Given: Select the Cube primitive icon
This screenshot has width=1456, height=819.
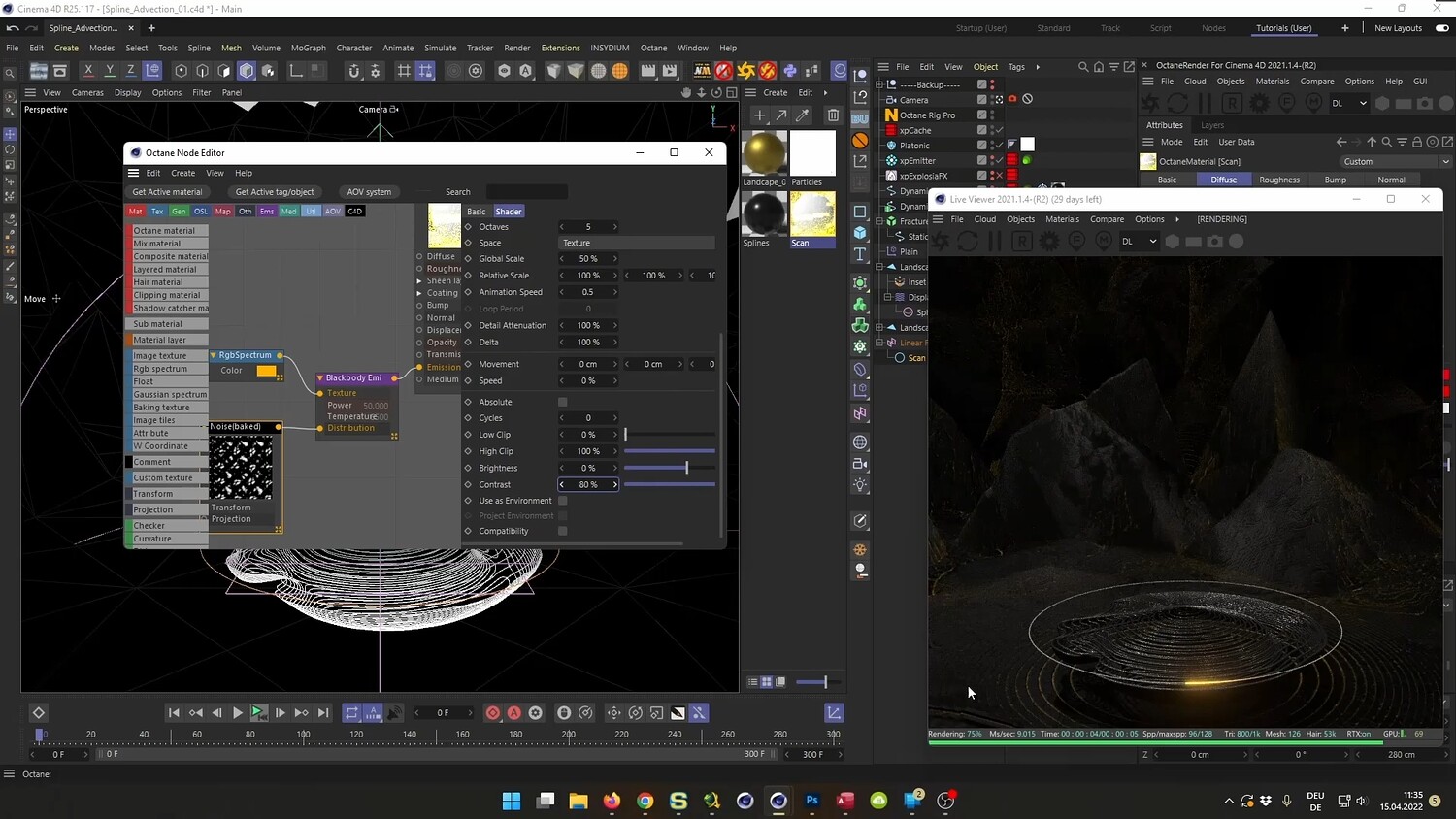Looking at the screenshot, I should click(x=860, y=233).
